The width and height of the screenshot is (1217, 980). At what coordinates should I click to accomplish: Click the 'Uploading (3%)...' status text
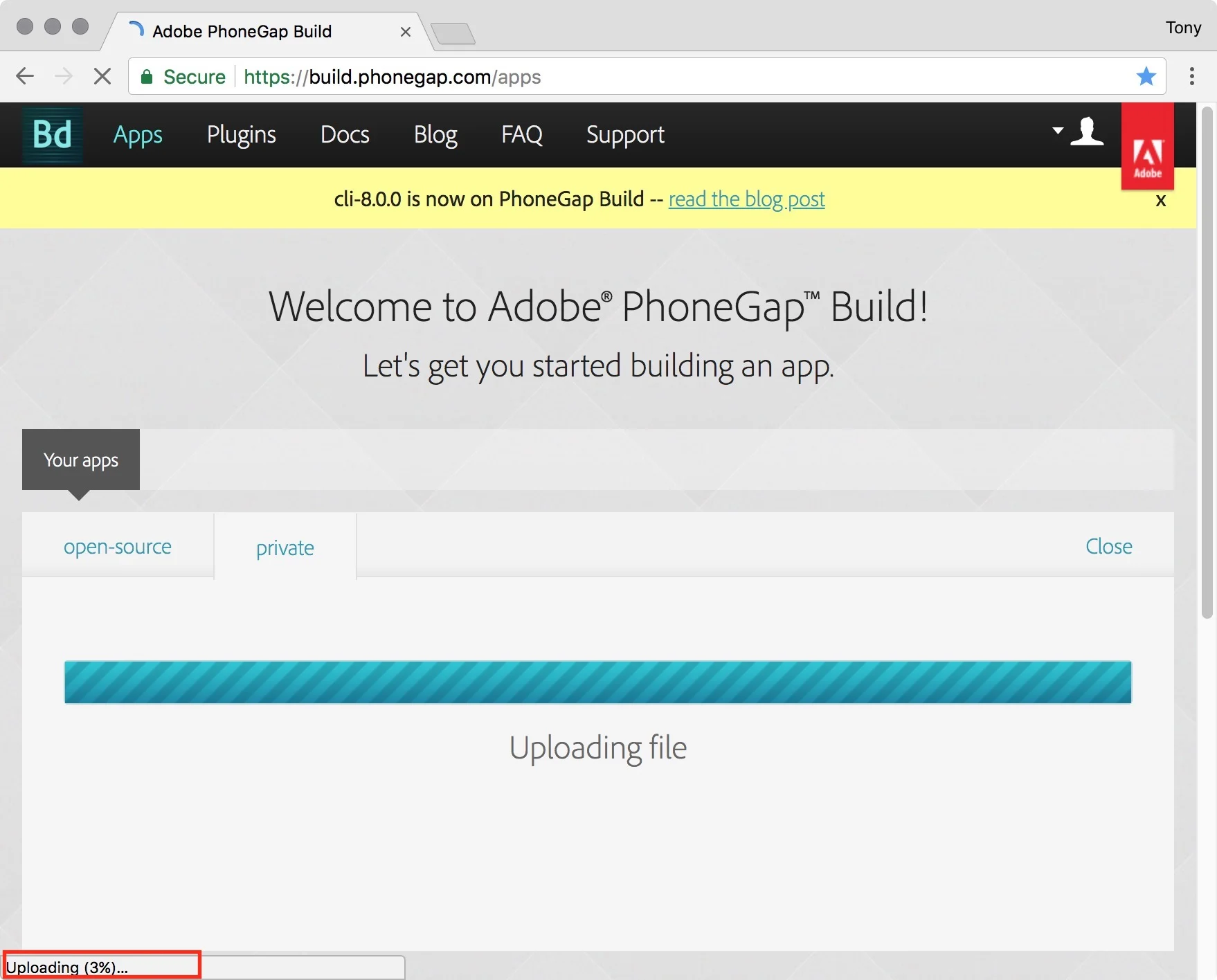click(x=66, y=967)
